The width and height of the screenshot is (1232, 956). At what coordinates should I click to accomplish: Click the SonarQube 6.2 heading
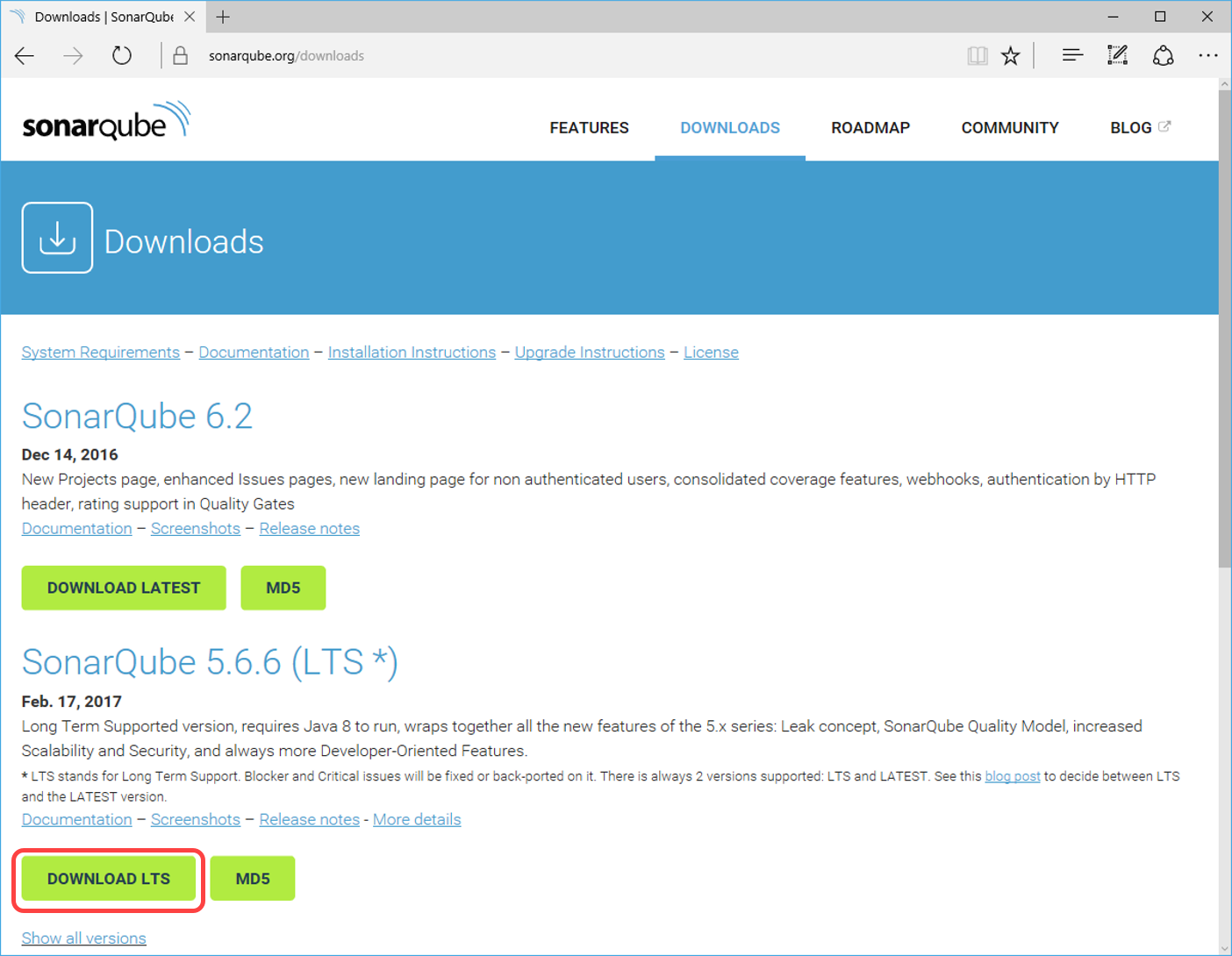pyautogui.click(x=137, y=416)
